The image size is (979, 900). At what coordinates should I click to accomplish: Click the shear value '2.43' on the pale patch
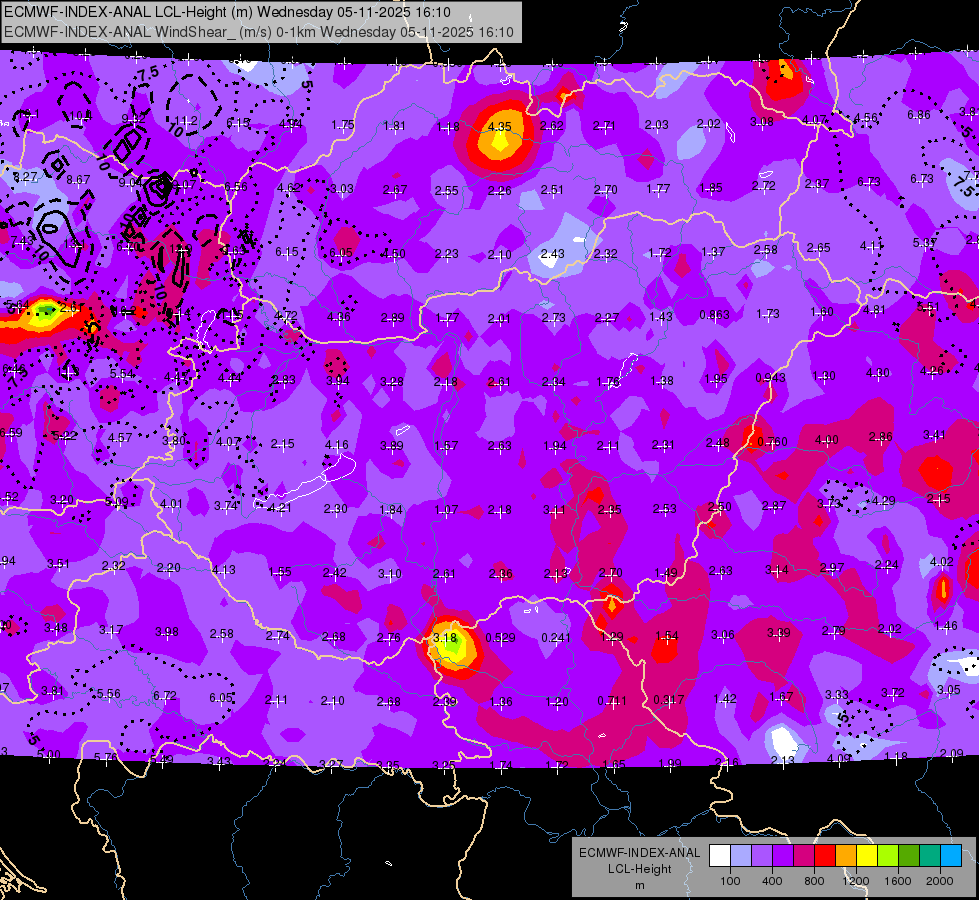(553, 254)
